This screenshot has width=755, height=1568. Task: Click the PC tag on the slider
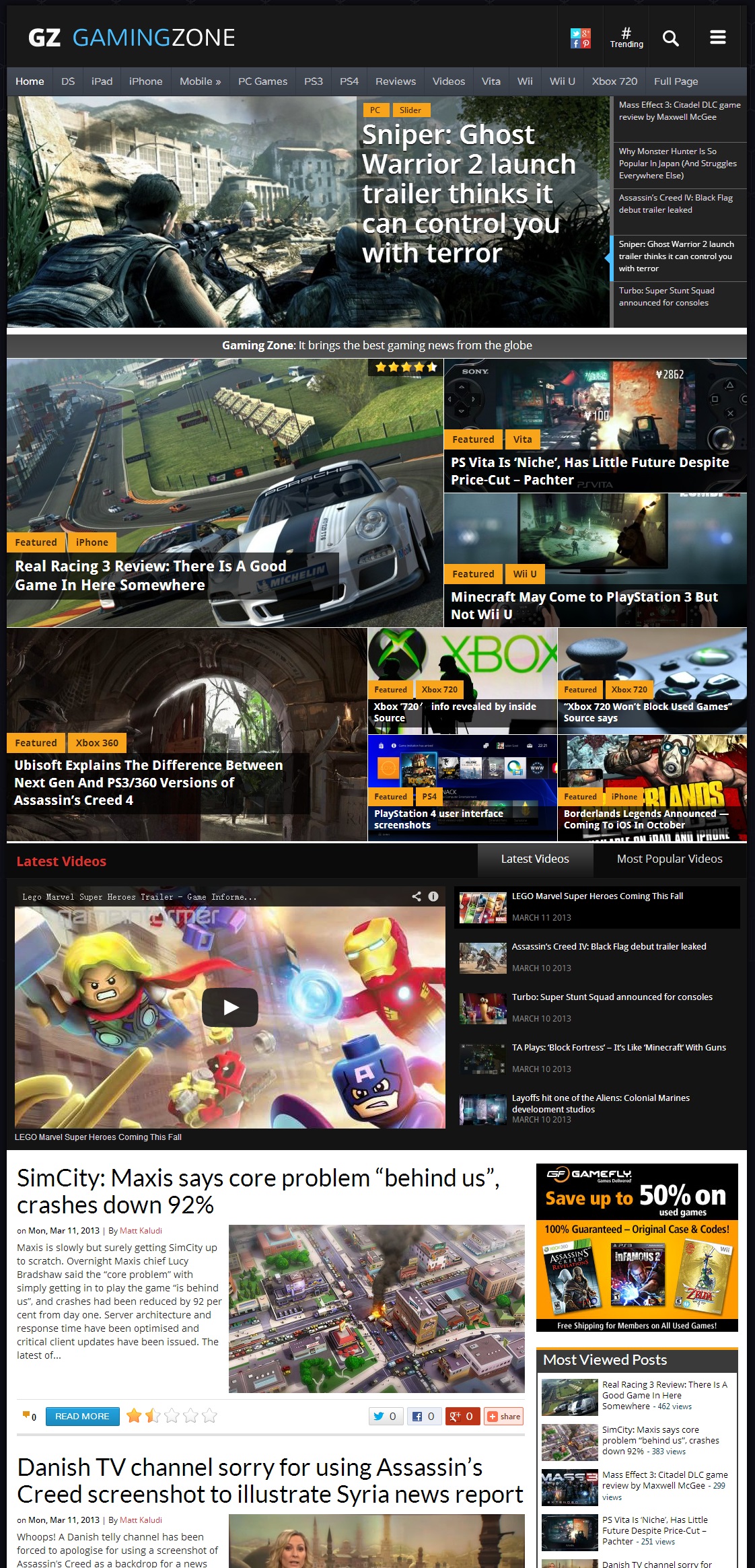[x=375, y=110]
